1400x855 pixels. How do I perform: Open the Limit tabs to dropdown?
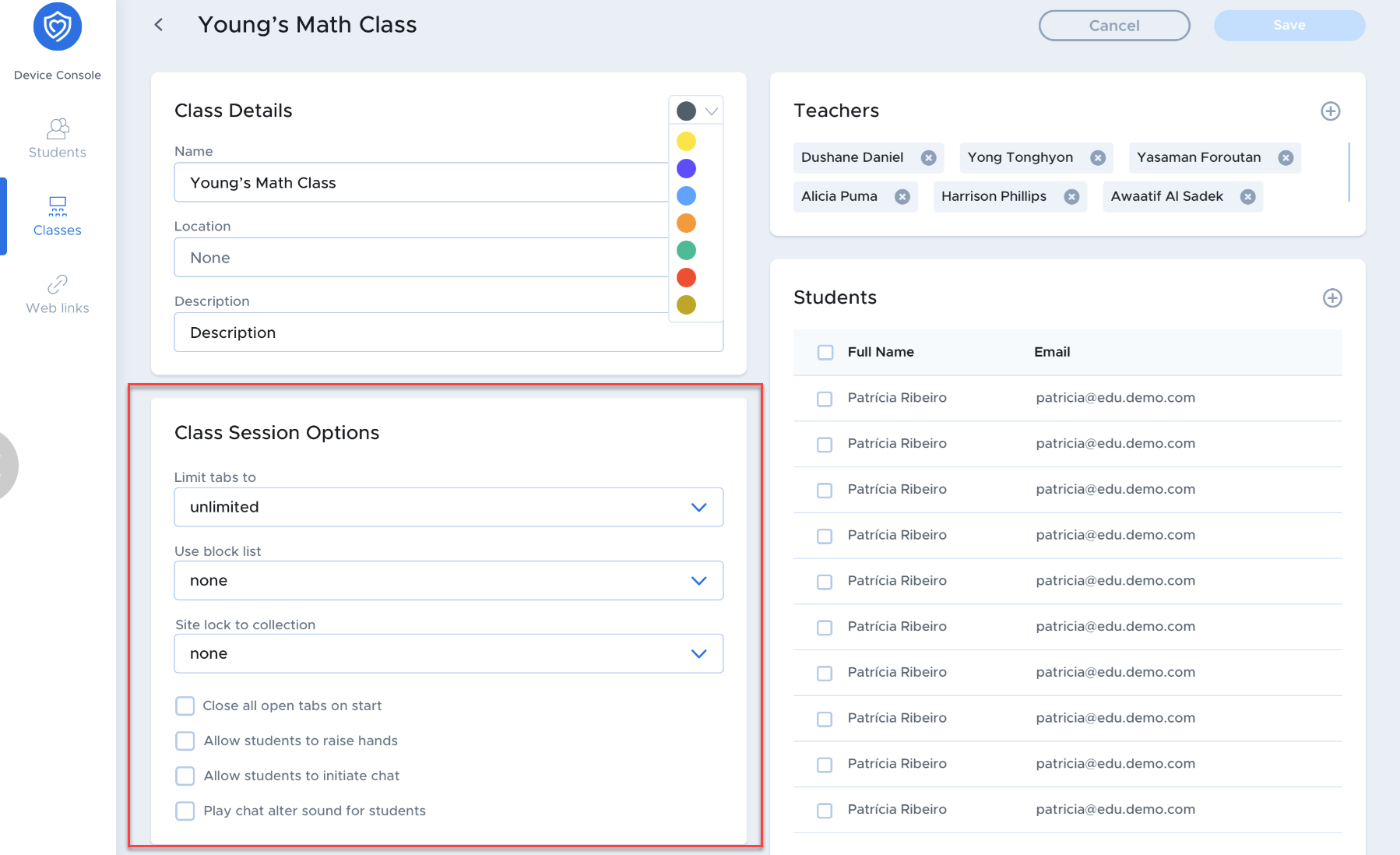click(x=448, y=507)
